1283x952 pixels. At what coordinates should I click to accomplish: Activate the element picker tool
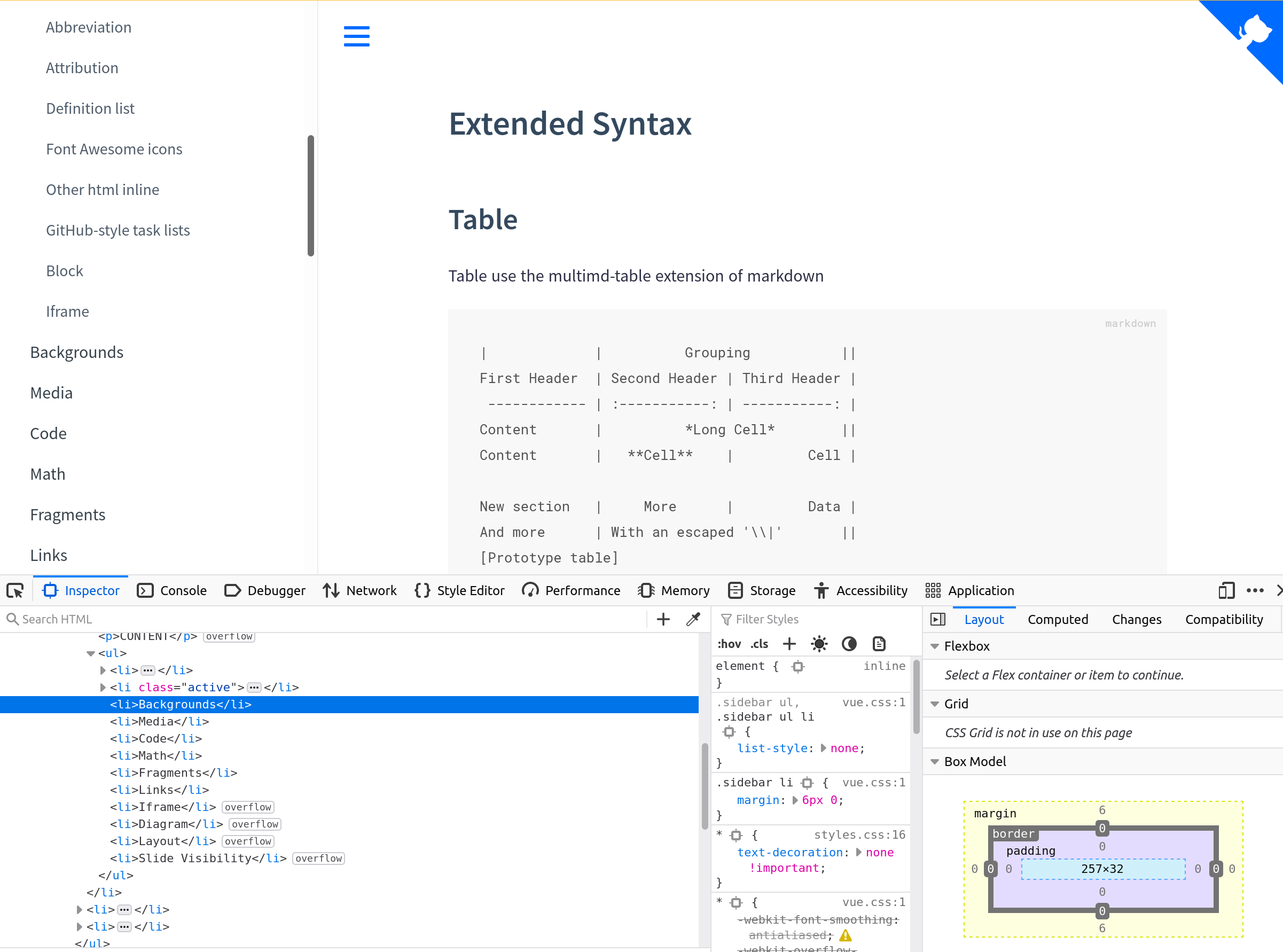pos(15,591)
